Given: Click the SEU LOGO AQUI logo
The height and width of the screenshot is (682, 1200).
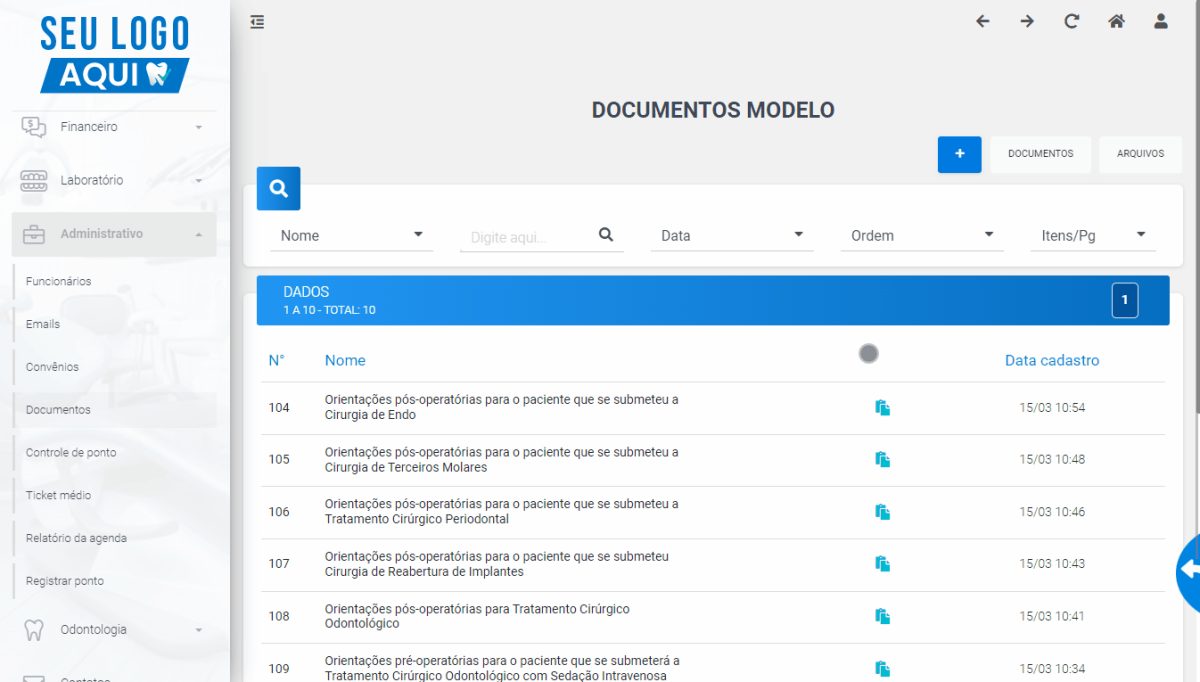Looking at the screenshot, I should pos(115,53).
